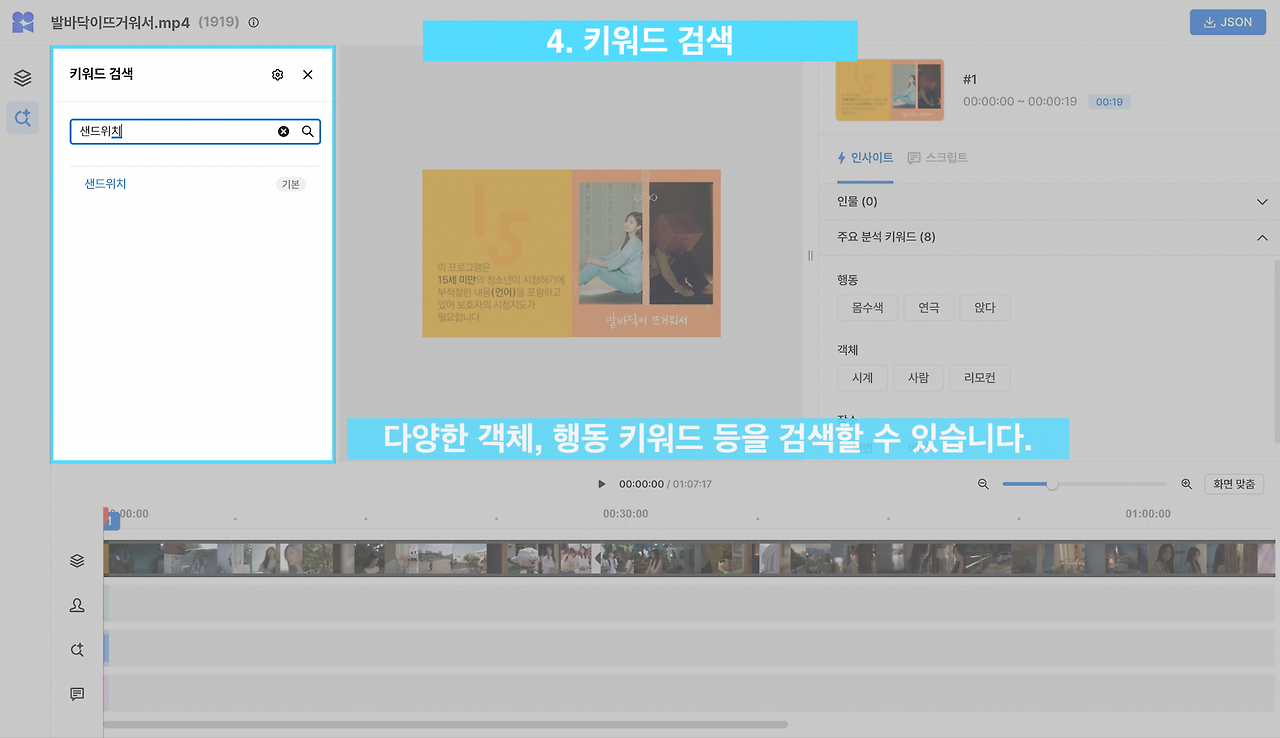1280x738 pixels.
Task: Click the JSON export button
Action: (1228, 21)
